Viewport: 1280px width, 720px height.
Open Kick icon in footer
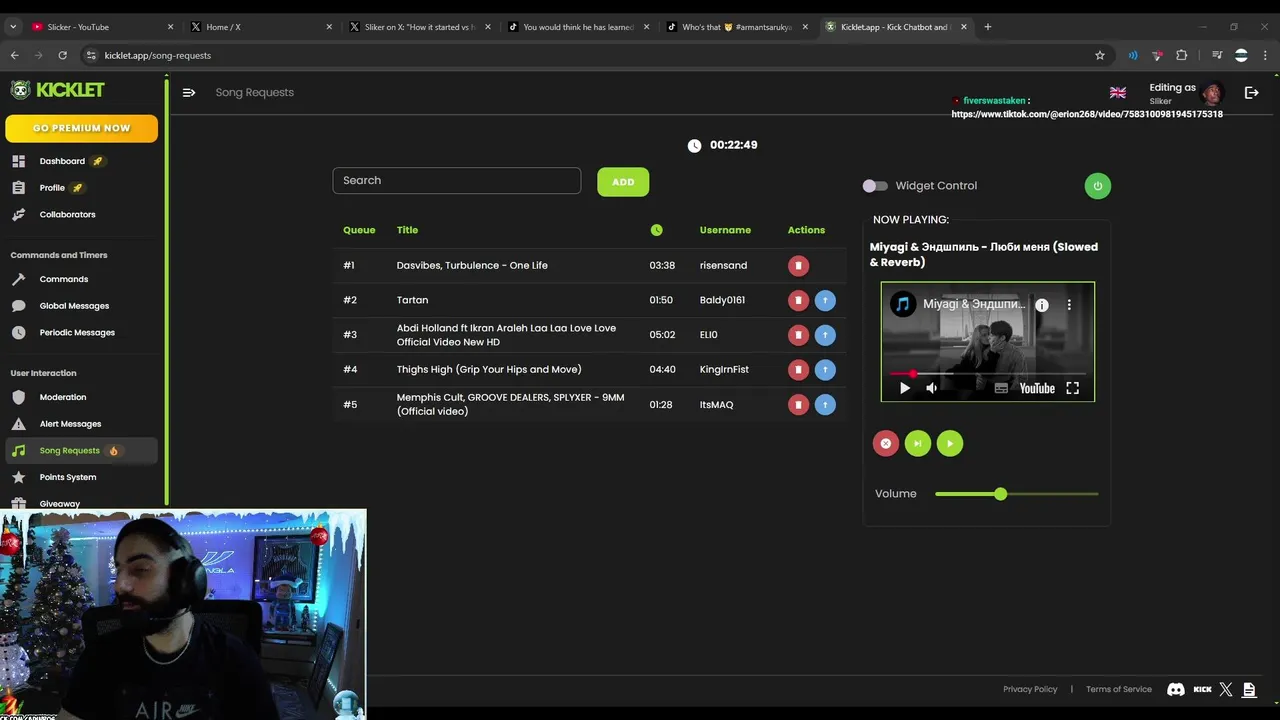(1202, 689)
